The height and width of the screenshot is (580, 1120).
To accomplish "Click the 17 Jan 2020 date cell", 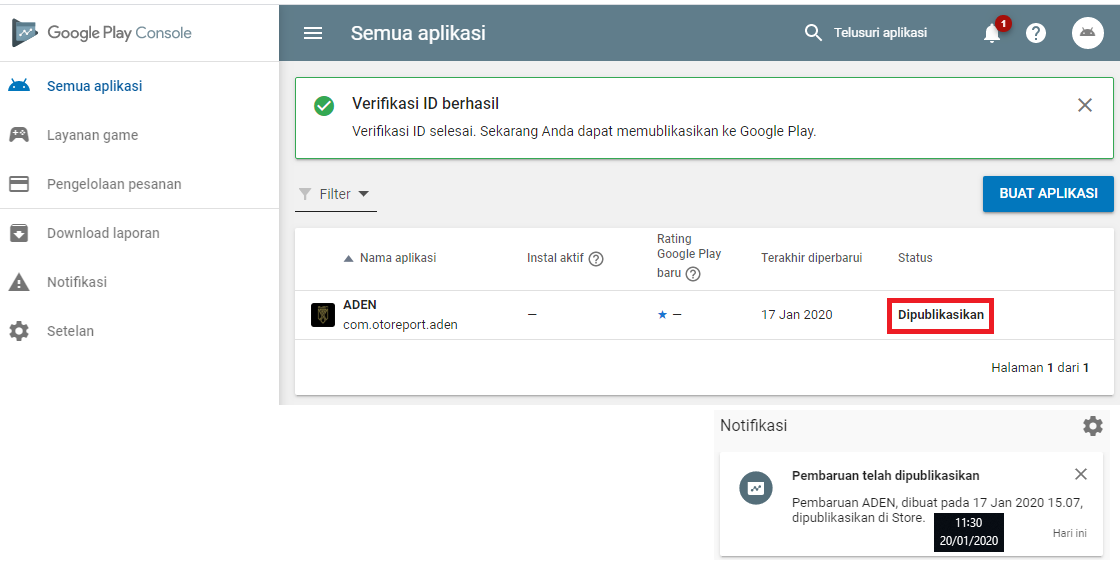I will click(x=796, y=315).
